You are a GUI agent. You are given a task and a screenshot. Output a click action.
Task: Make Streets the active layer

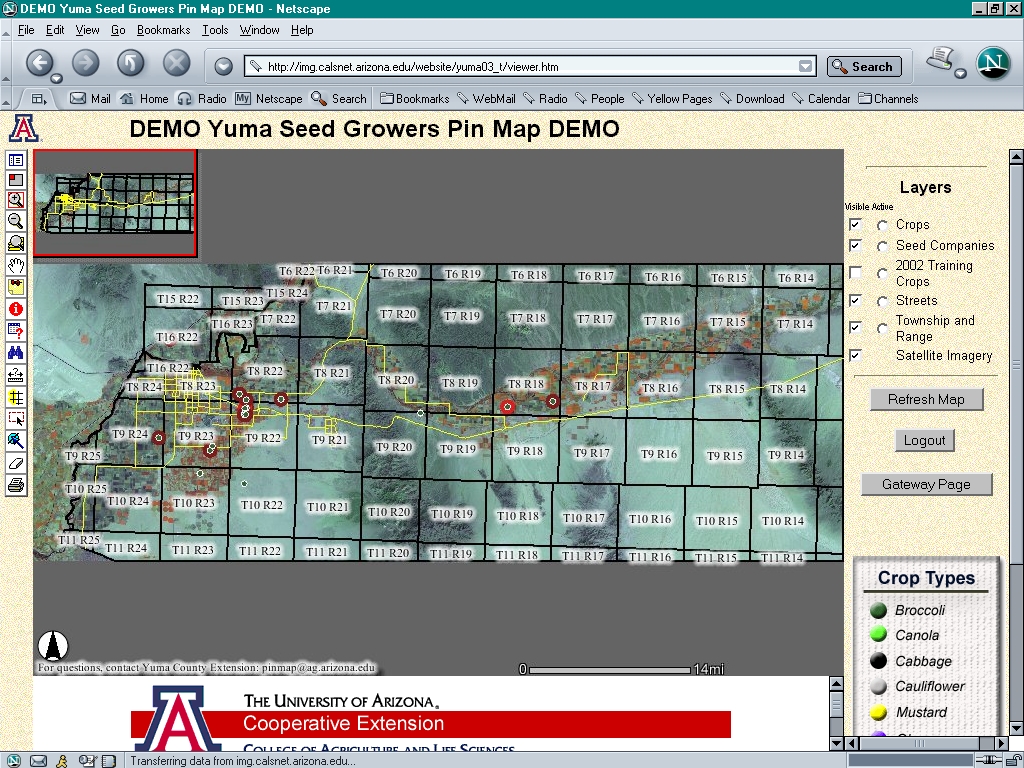point(883,301)
